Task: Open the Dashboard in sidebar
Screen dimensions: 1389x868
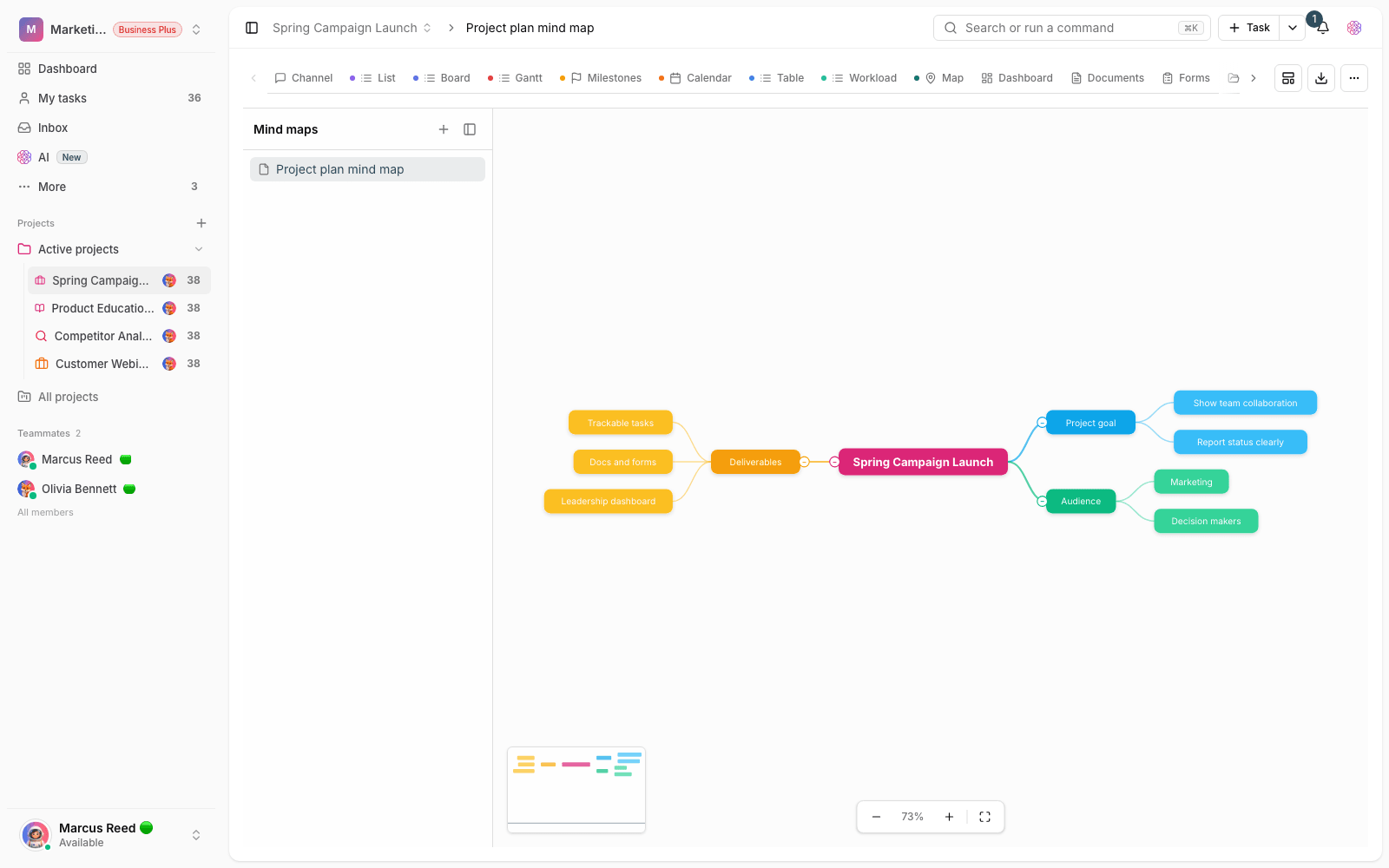Action: tap(111, 69)
